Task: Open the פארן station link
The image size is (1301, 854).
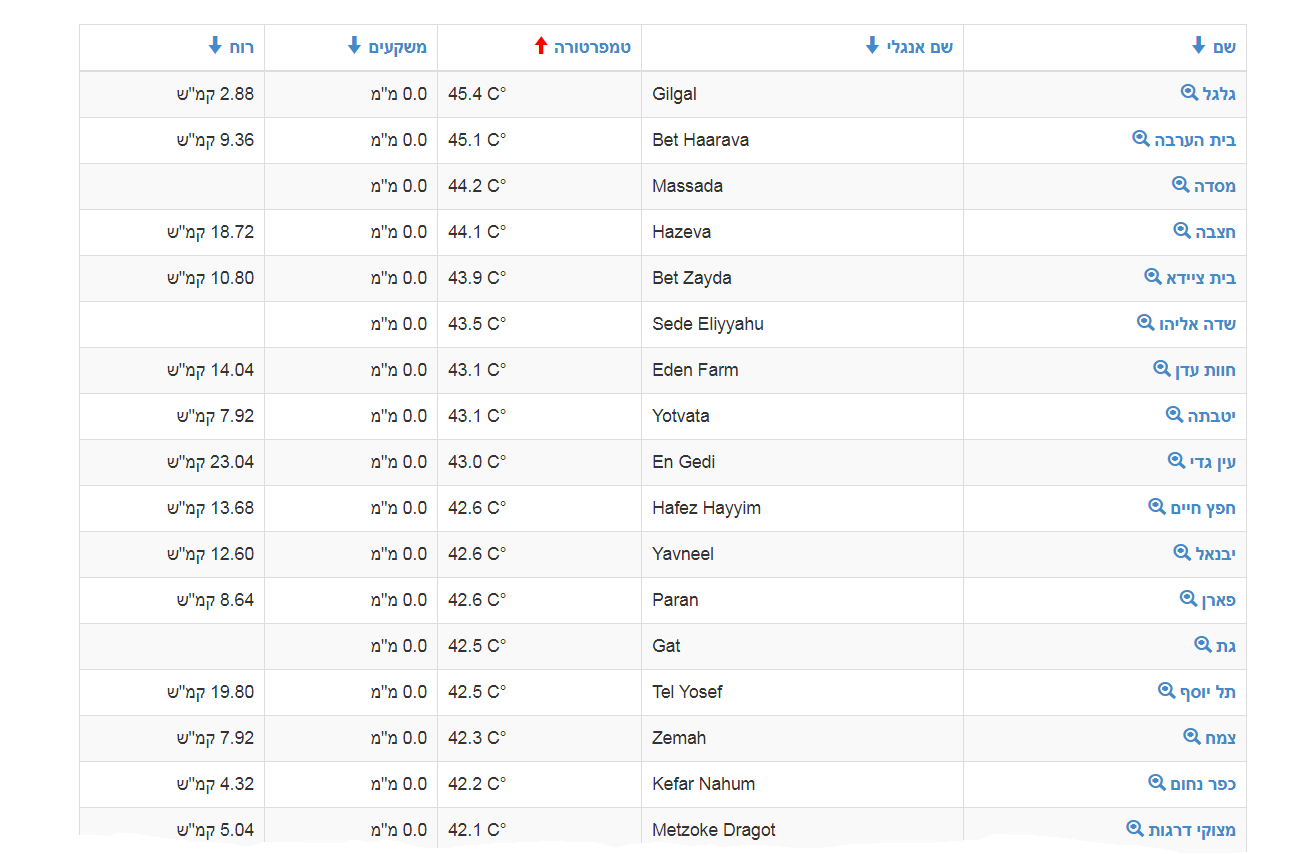Action: click(x=1218, y=600)
